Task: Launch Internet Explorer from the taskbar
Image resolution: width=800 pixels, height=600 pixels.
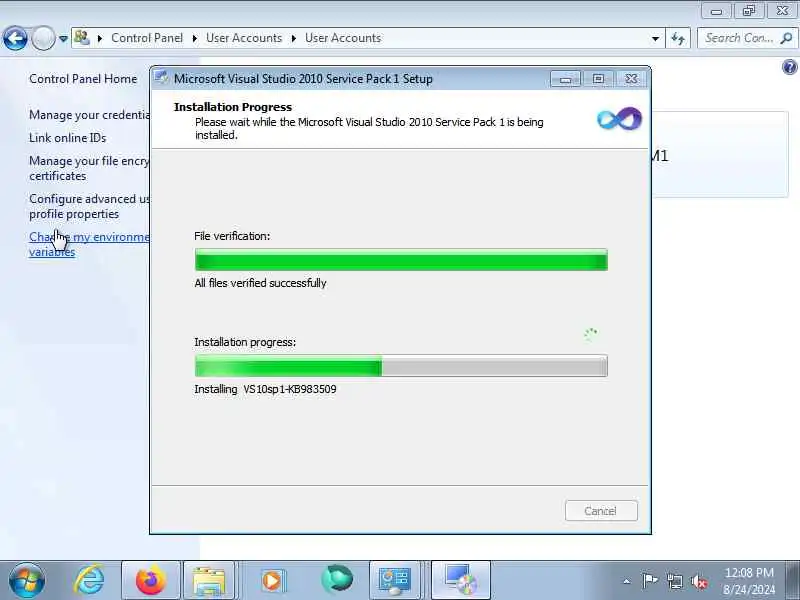Action: coord(89,581)
